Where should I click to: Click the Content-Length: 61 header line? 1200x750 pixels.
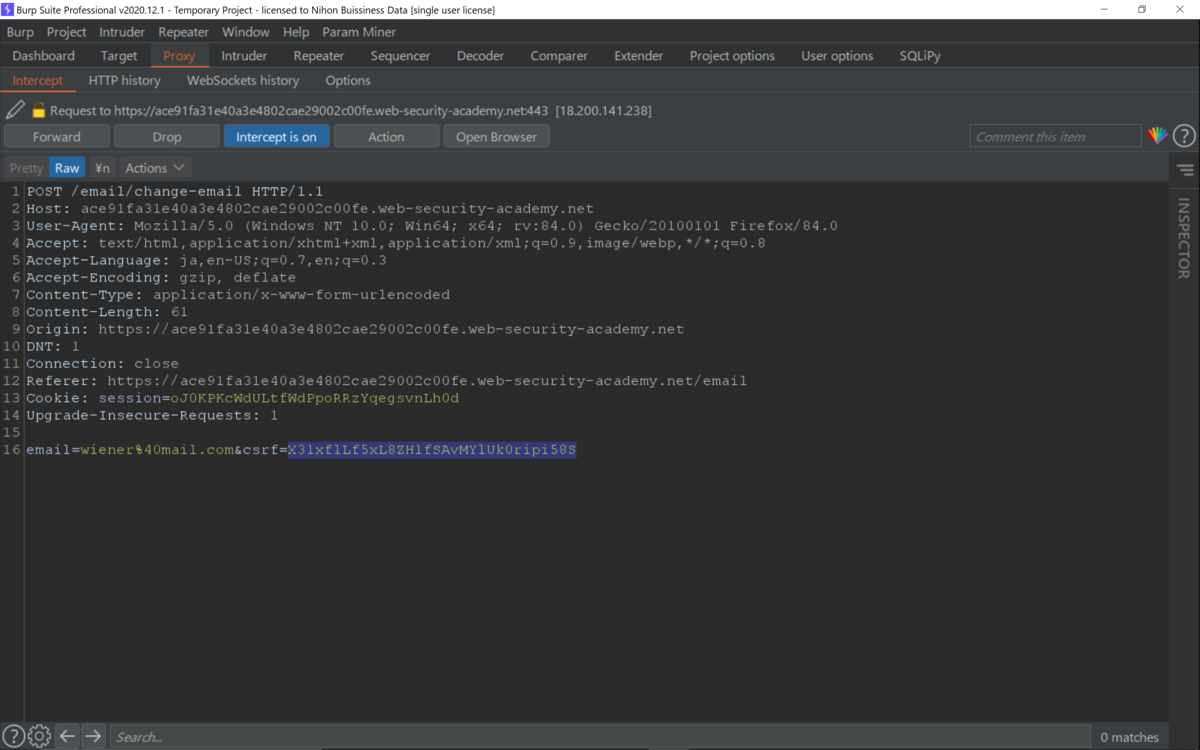107,312
